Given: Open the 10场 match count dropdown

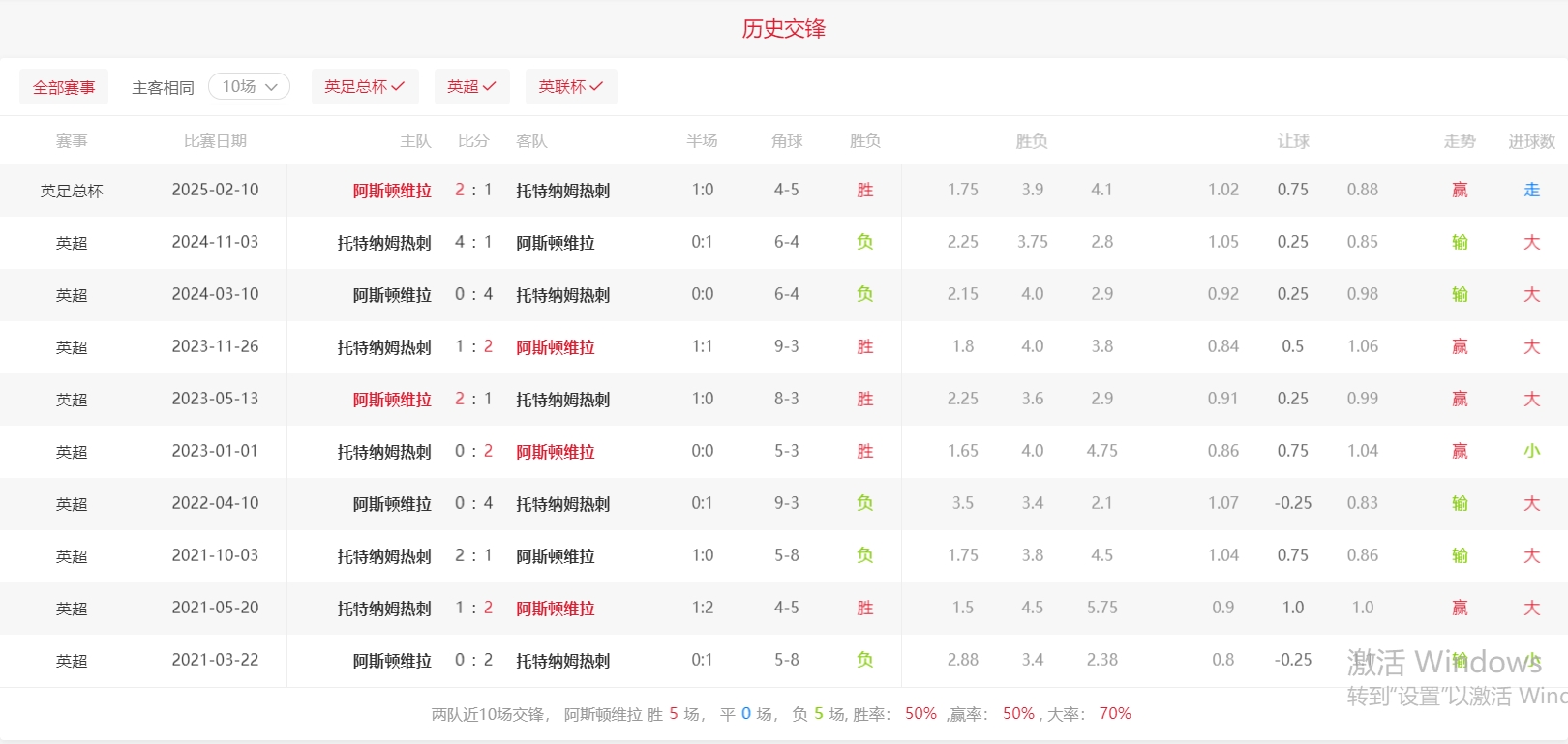Looking at the screenshot, I should [x=250, y=87].
